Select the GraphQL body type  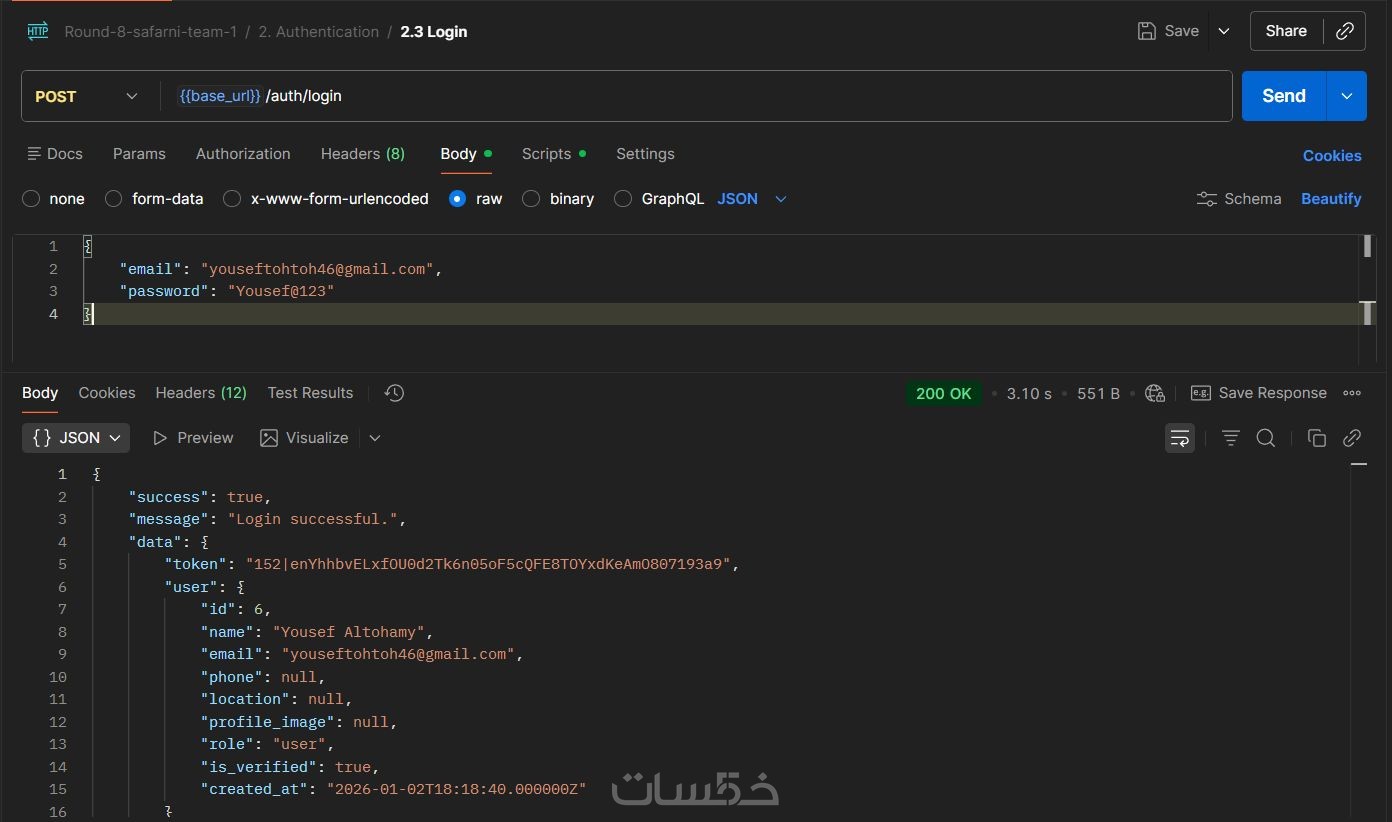pos(623,199)
